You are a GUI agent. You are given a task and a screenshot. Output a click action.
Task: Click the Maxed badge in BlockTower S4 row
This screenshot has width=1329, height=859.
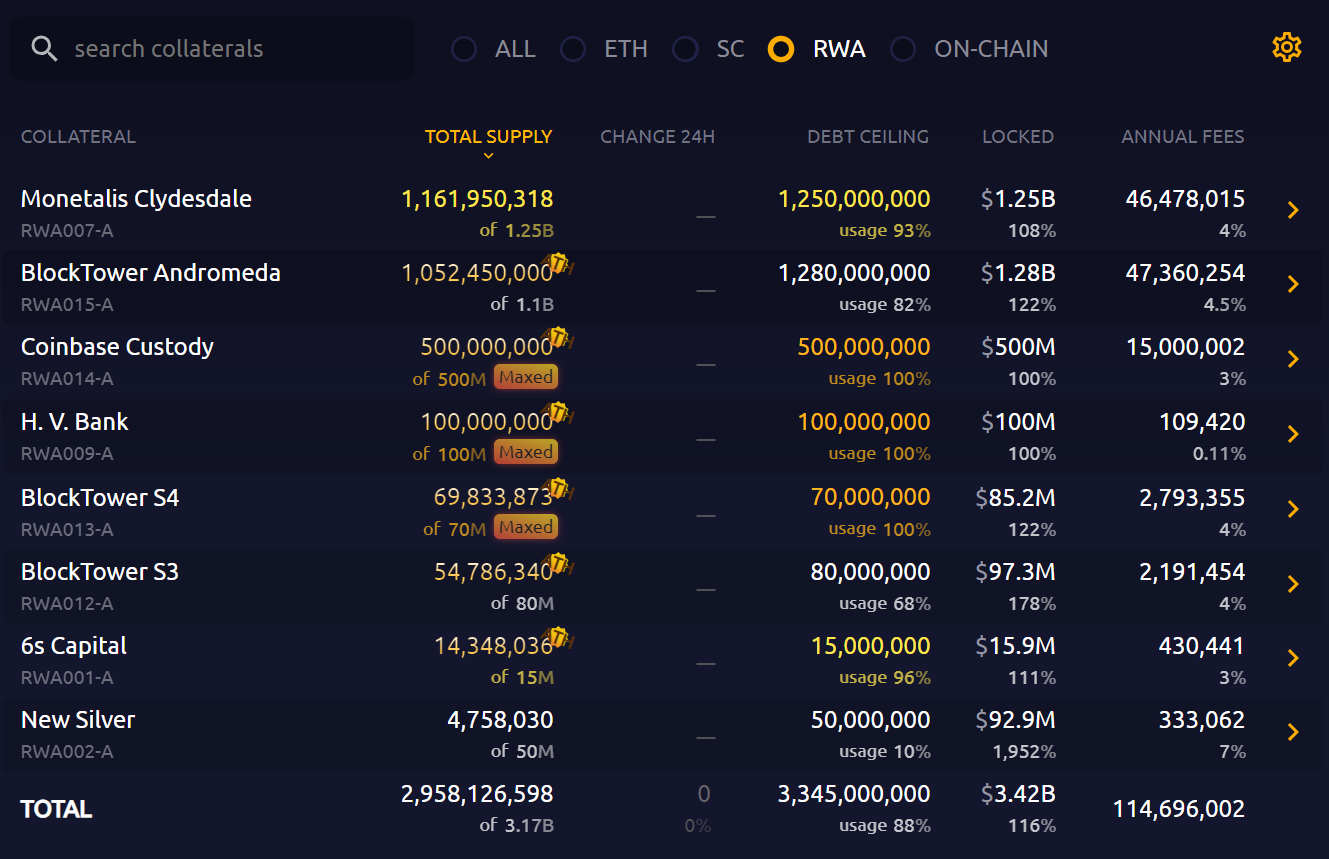(526, 527)
